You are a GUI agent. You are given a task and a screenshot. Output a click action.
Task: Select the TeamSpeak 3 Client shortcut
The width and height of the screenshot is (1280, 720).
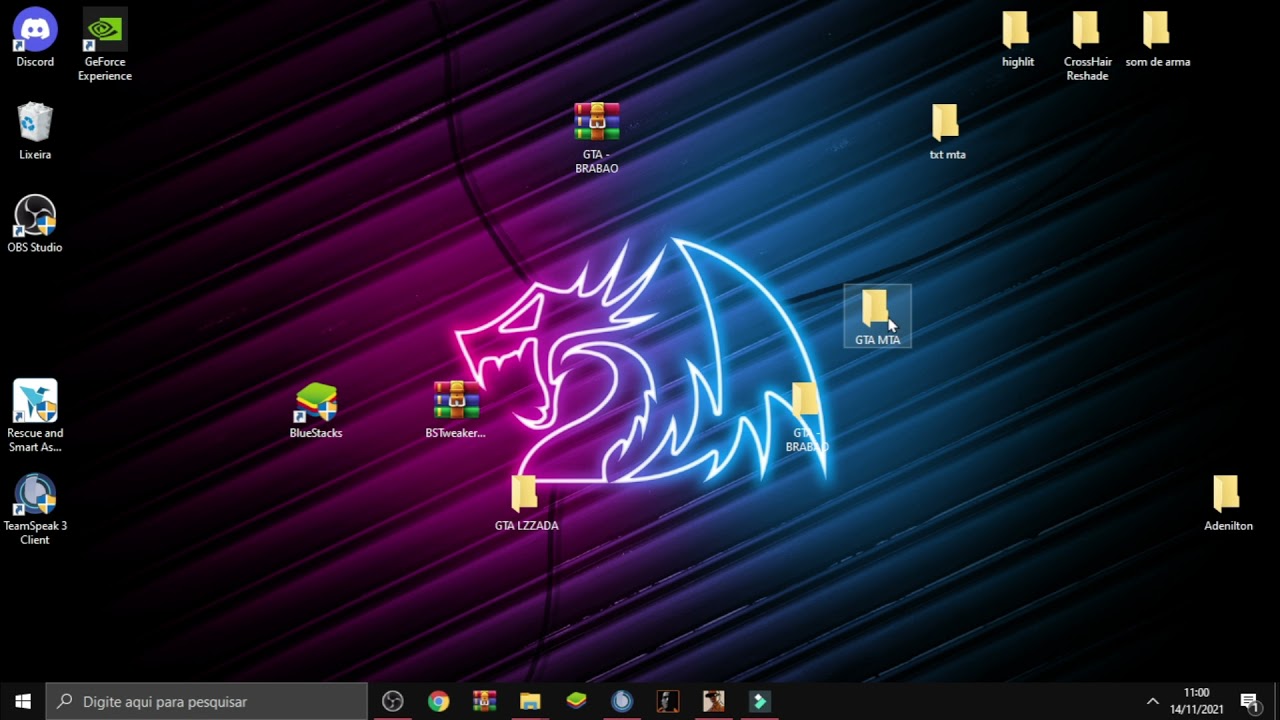pyautogui.click(x=35, y=509)
